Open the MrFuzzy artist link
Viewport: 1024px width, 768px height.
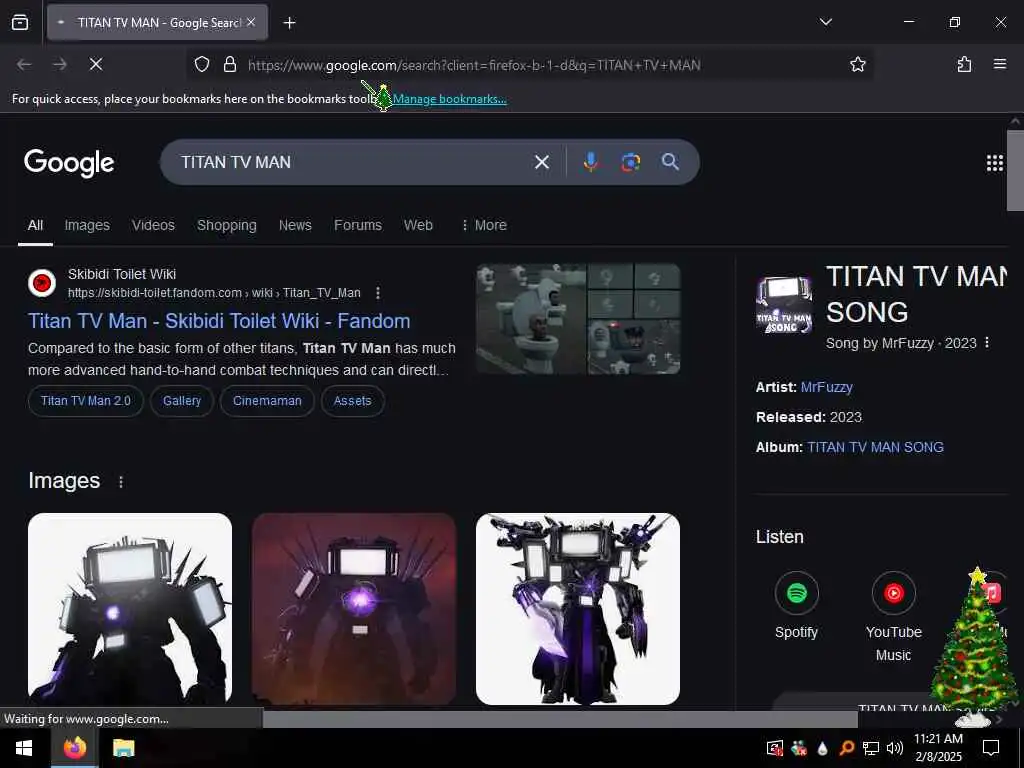827,387
